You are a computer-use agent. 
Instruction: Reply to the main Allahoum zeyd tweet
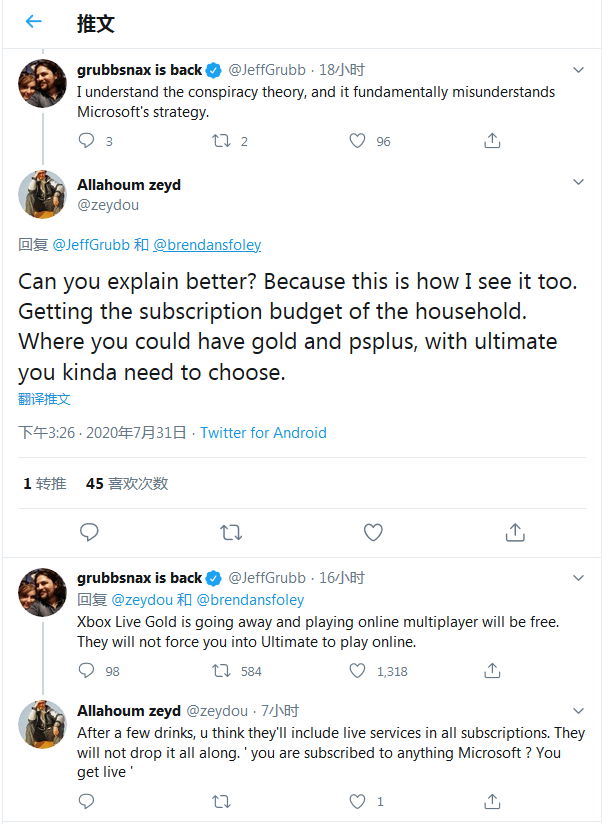tap(89, 532)
